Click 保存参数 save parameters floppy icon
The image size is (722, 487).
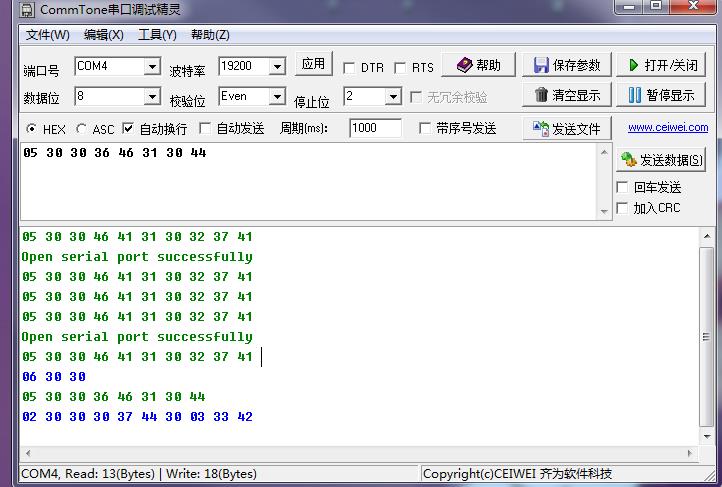566,66
